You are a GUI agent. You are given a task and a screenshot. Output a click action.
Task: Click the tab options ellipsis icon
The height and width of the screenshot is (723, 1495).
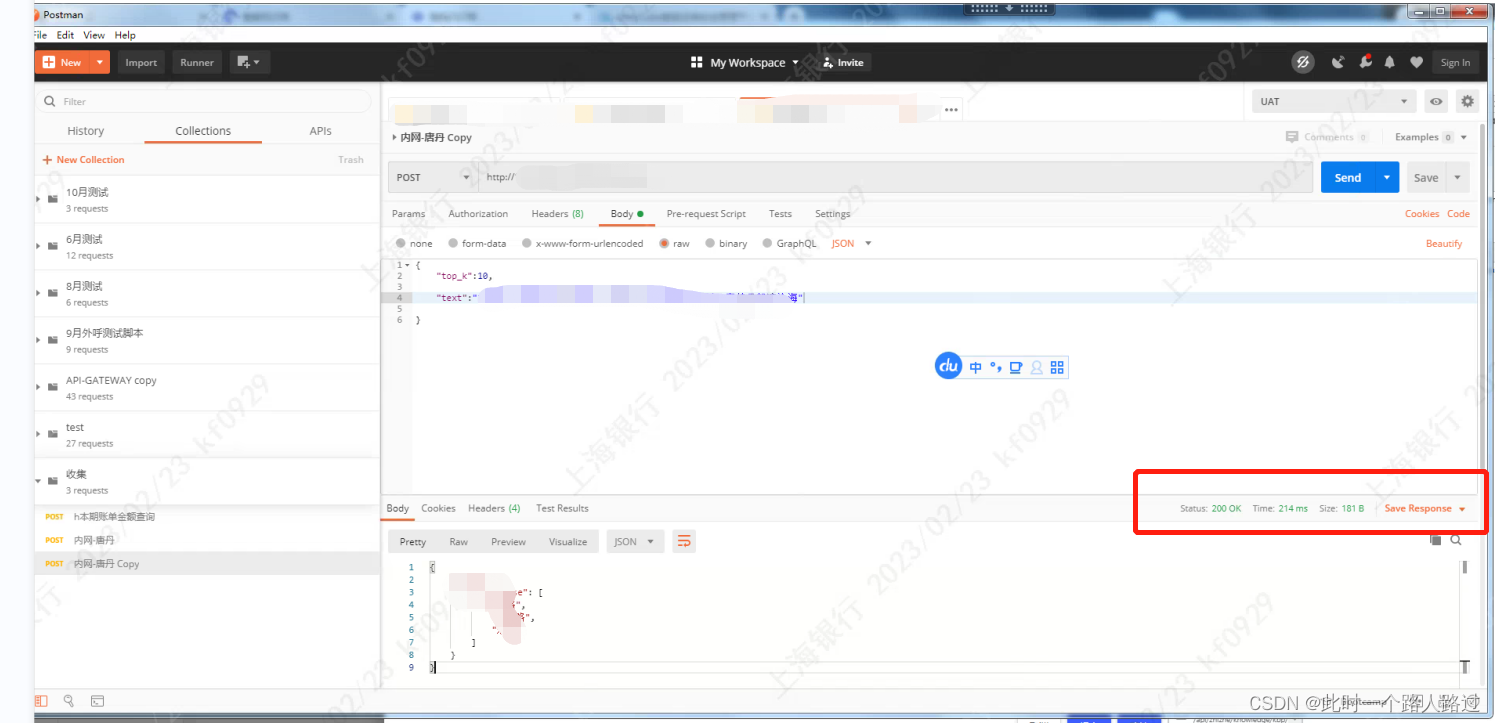point(951,110)
